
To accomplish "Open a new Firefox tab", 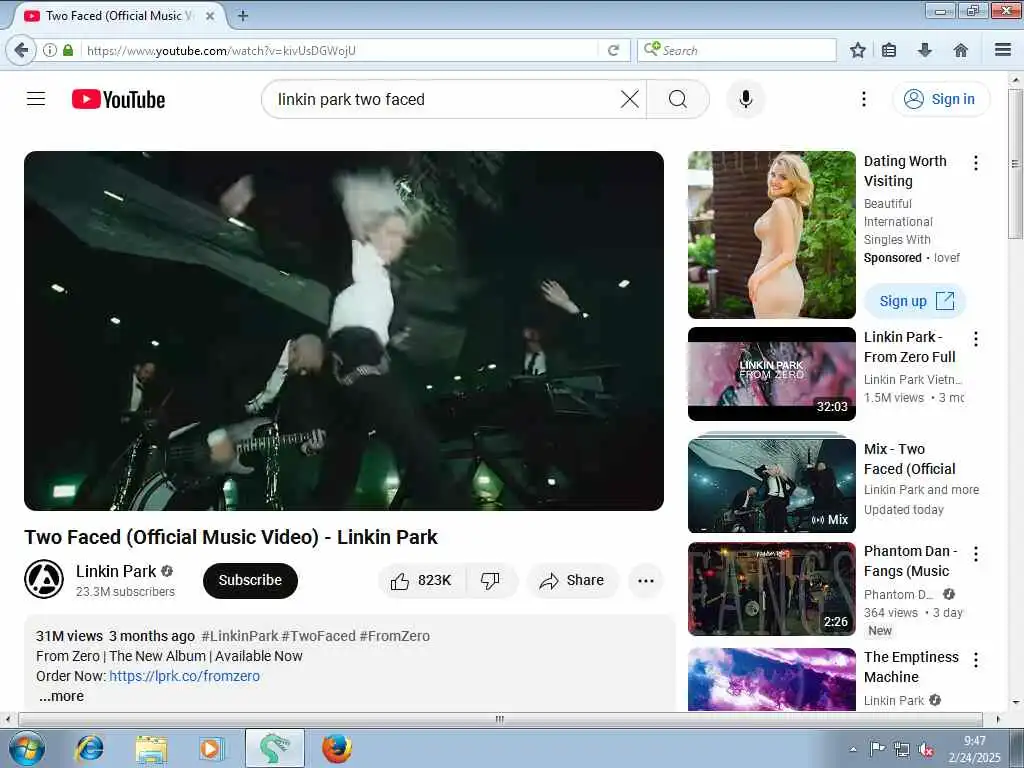I will 242,16.
